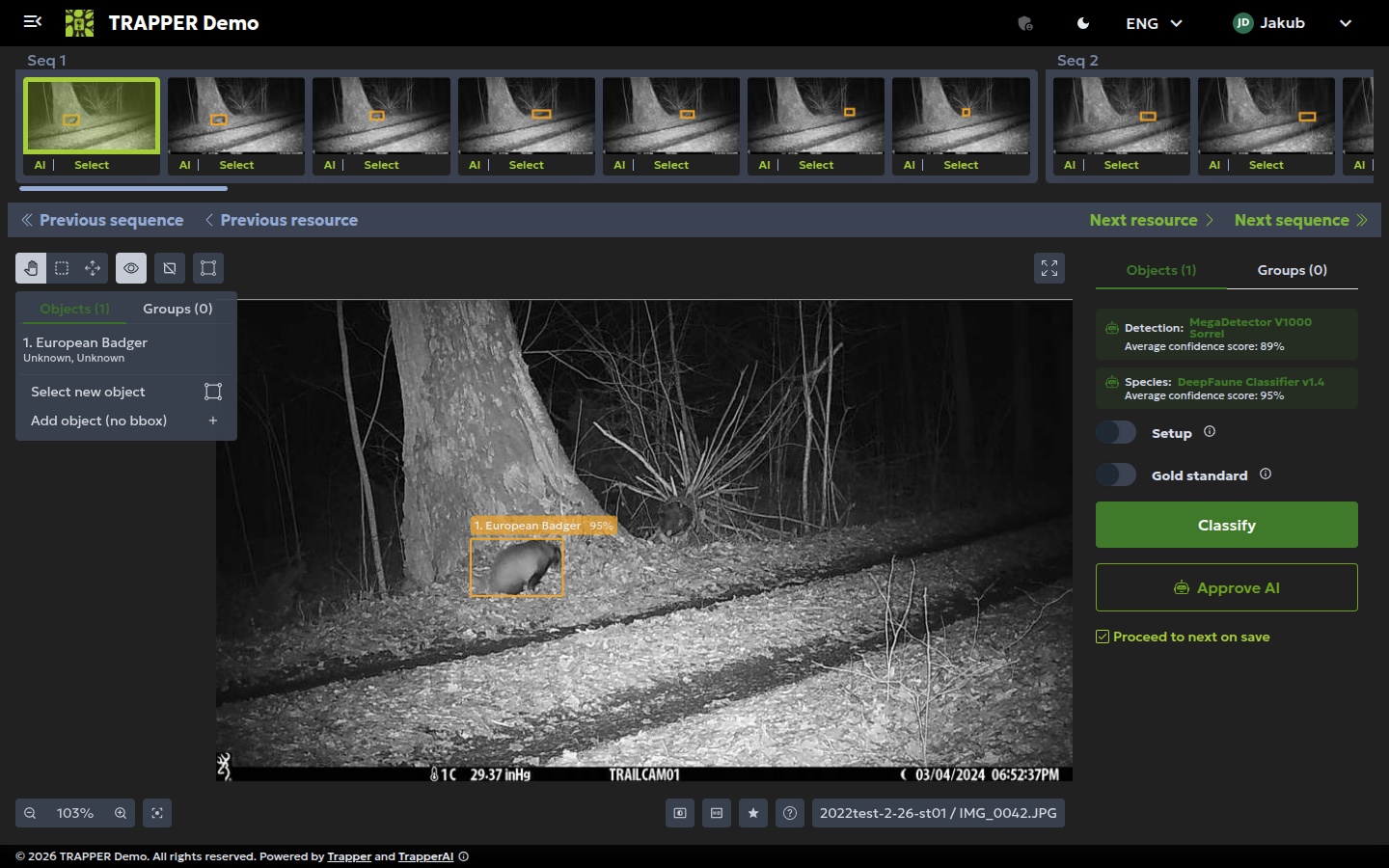Zoom out with the minus magnifier

[x=30, y=813]
